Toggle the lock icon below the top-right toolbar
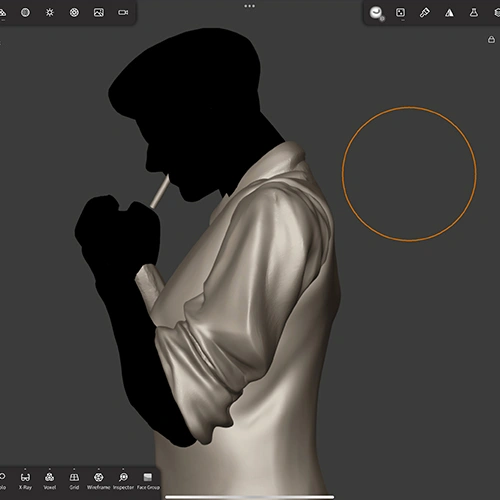The height and width of the screenshot is (500, 500). [x=491, y=40]
